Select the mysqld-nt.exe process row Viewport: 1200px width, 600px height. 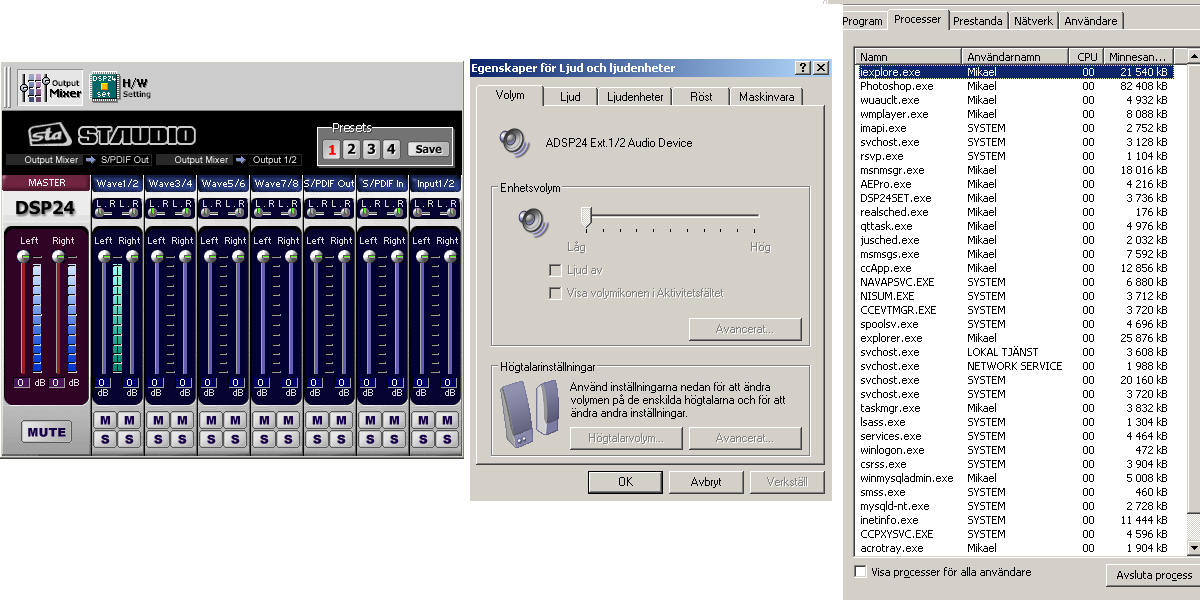[x=1016, y=506]
